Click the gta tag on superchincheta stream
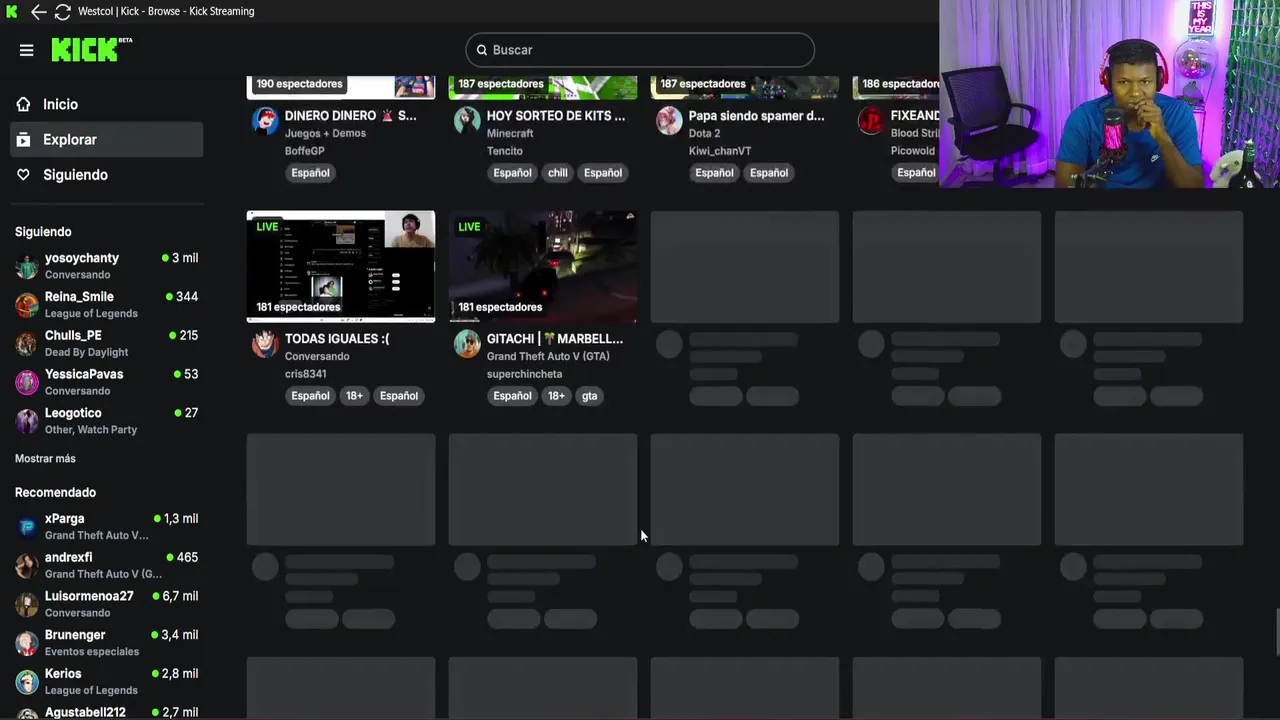This screenshot has width=1280, height=720. point(590,396)
